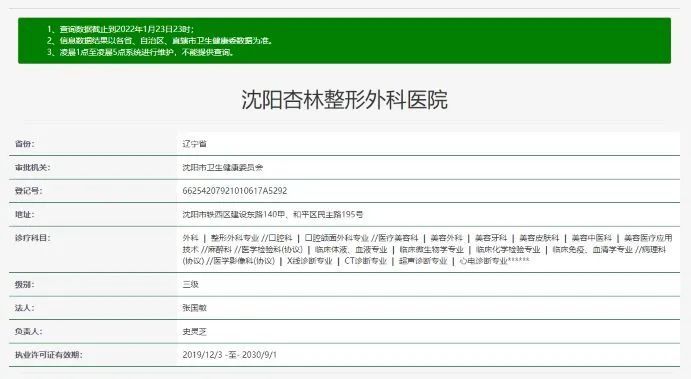Click the 登记号 label
This screenshot has height=379, width=691.
[29, 191]
